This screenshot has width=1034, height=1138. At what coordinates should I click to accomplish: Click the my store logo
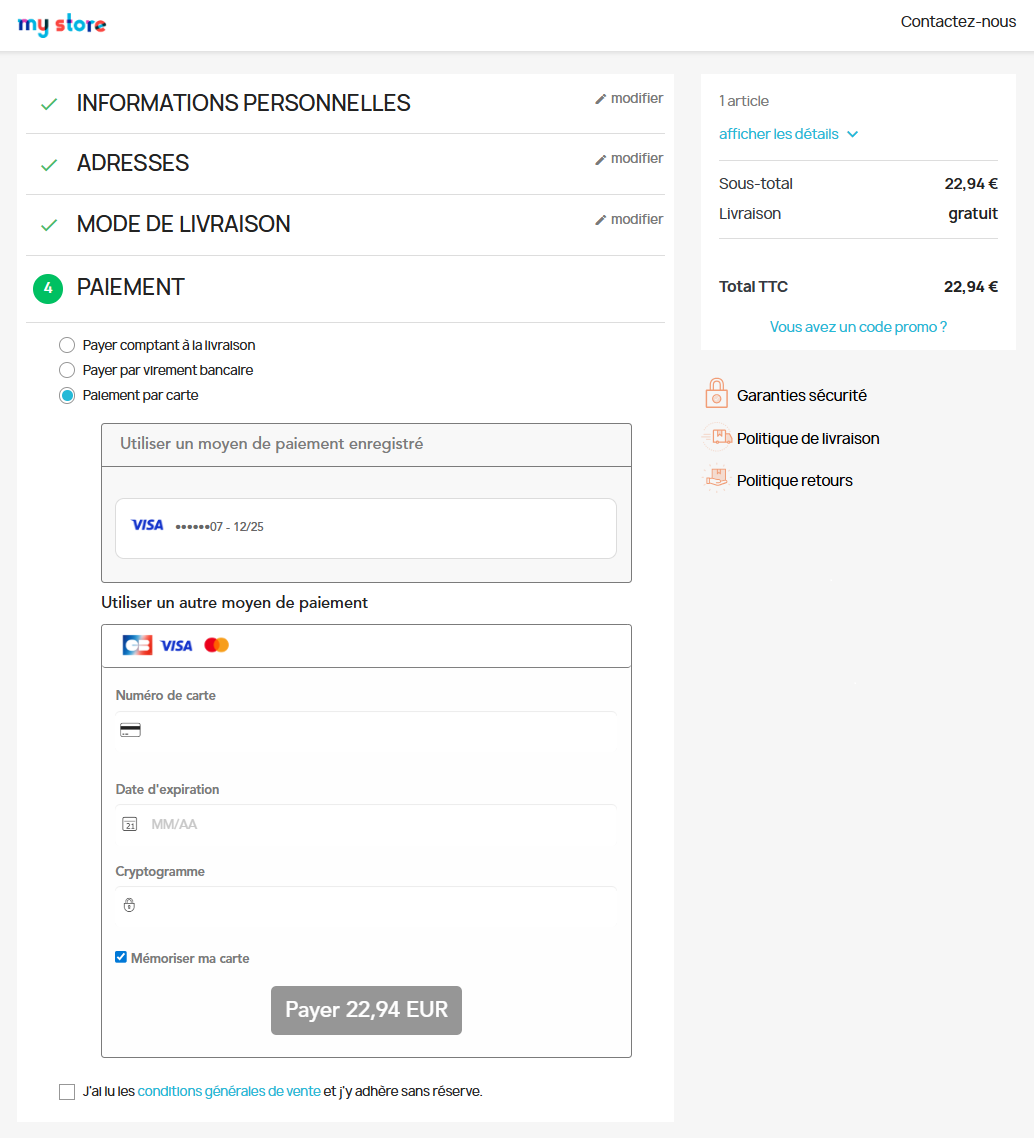coord(62,25)
